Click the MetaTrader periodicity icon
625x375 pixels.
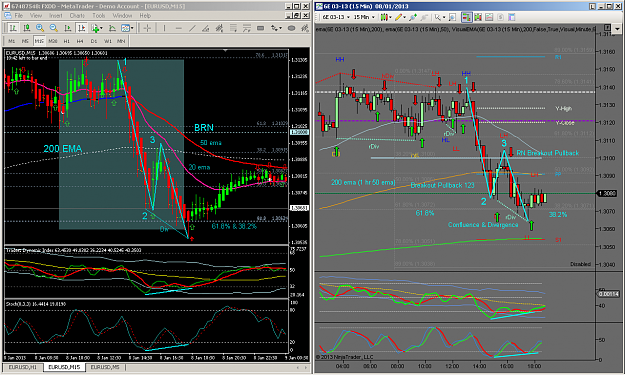coord(112,28)
